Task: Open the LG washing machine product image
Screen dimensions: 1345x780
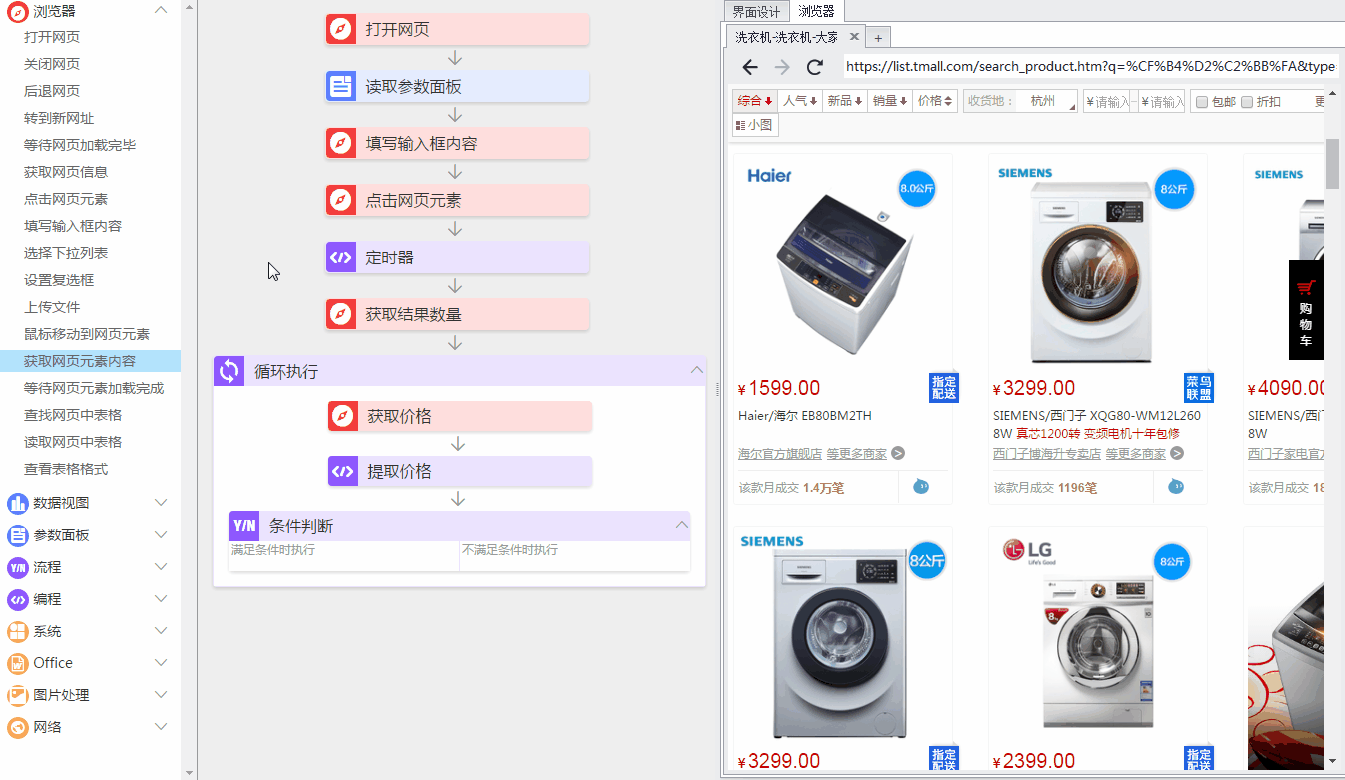Action: (x=1098, y=637)
